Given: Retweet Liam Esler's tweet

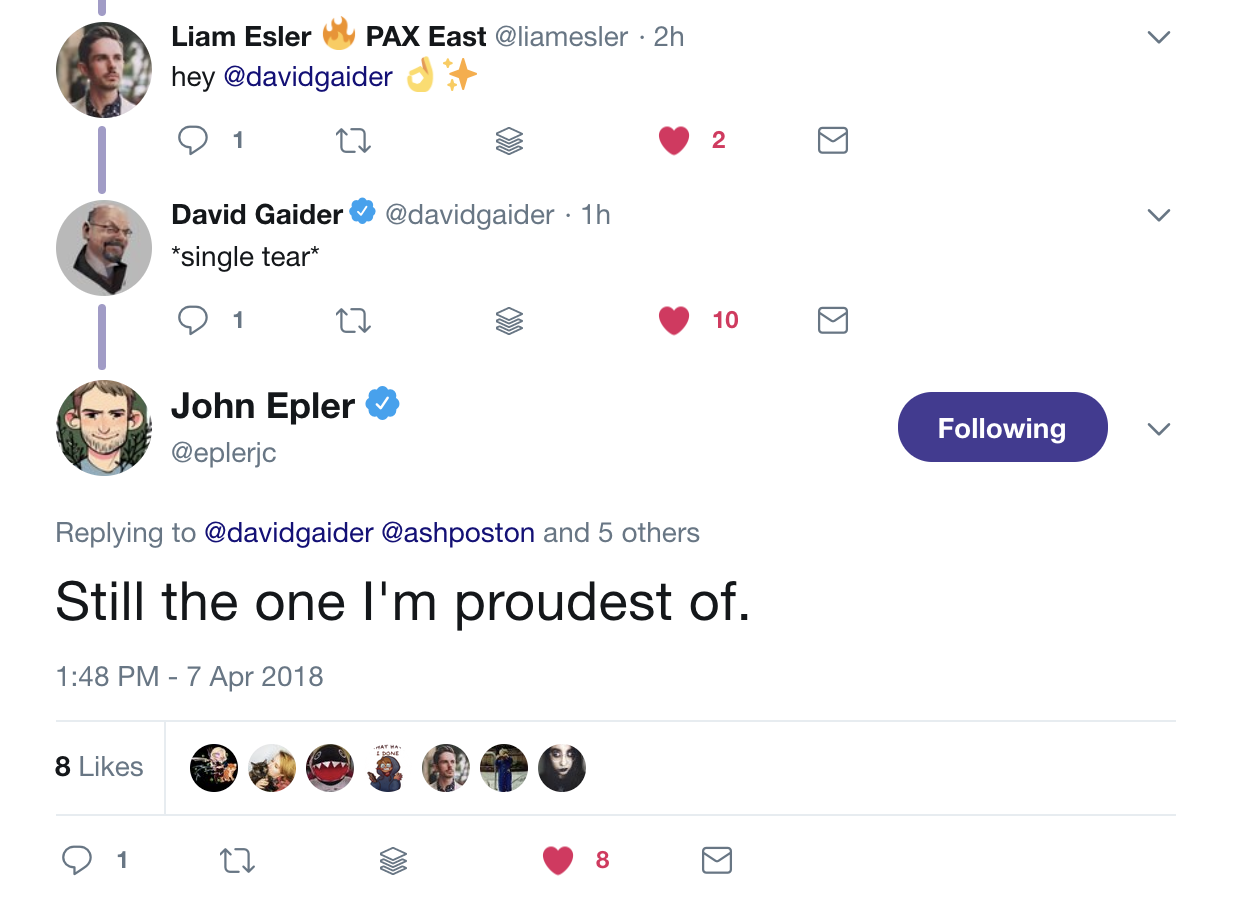Looking at the screenshot, I should click(353, 141).
